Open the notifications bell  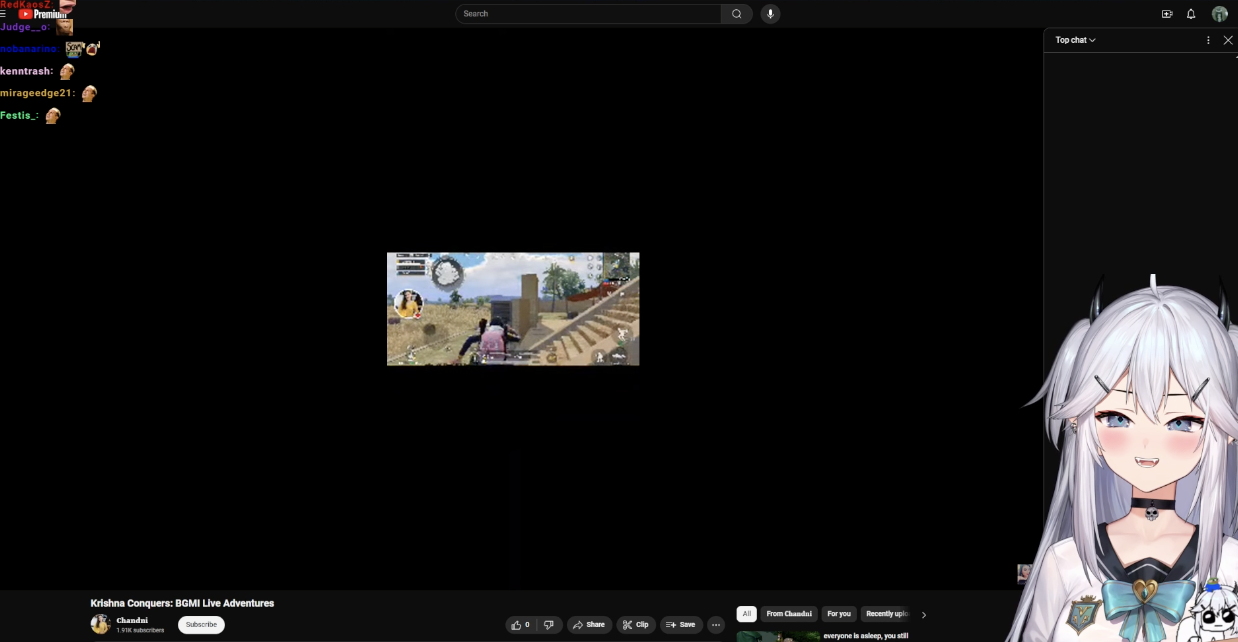tap(1191, 14)
